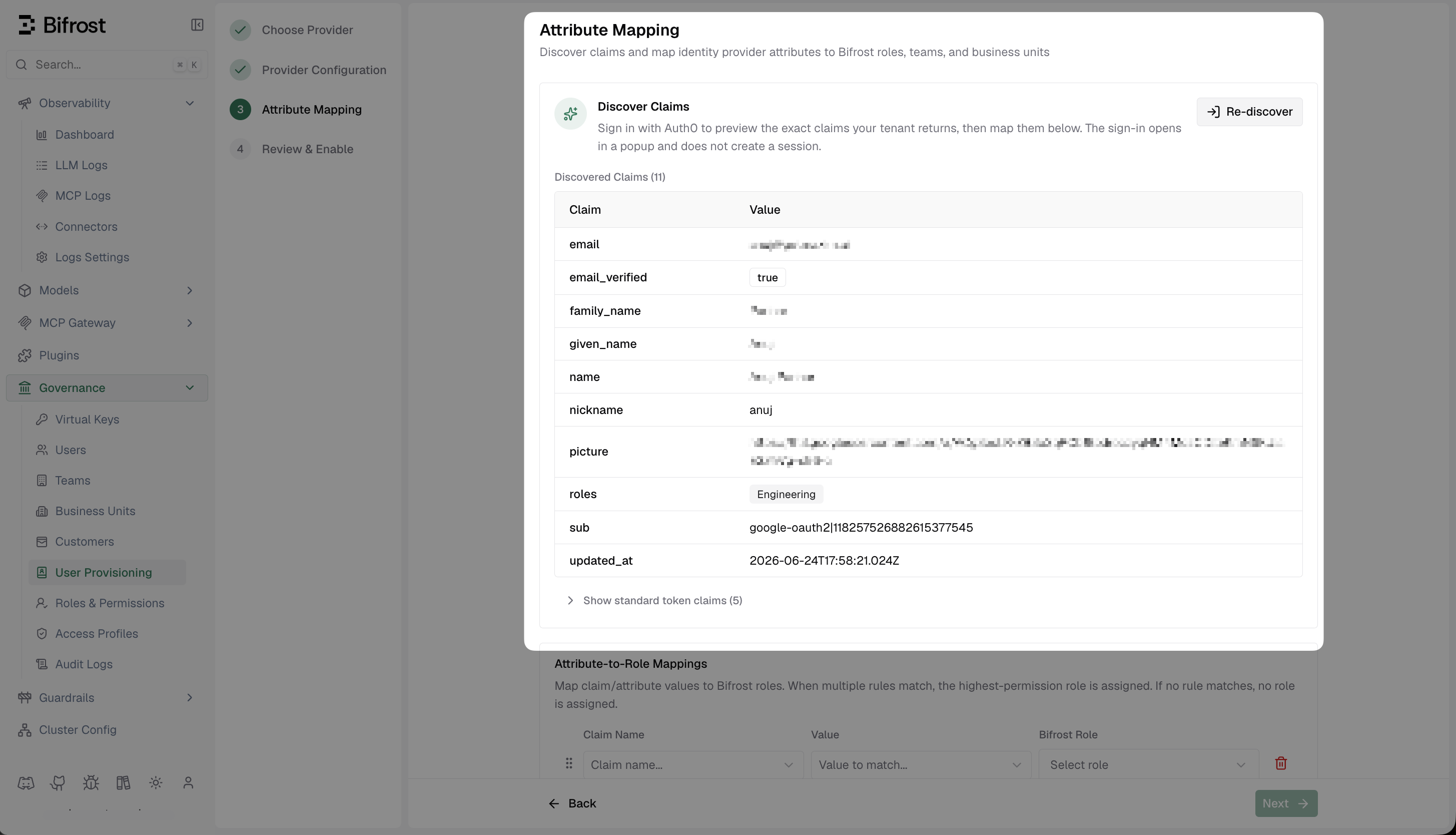This screenshot has width=1456, height=835.
Task: Click the 'email_verified' claim name
Action: tap(608, 277)
